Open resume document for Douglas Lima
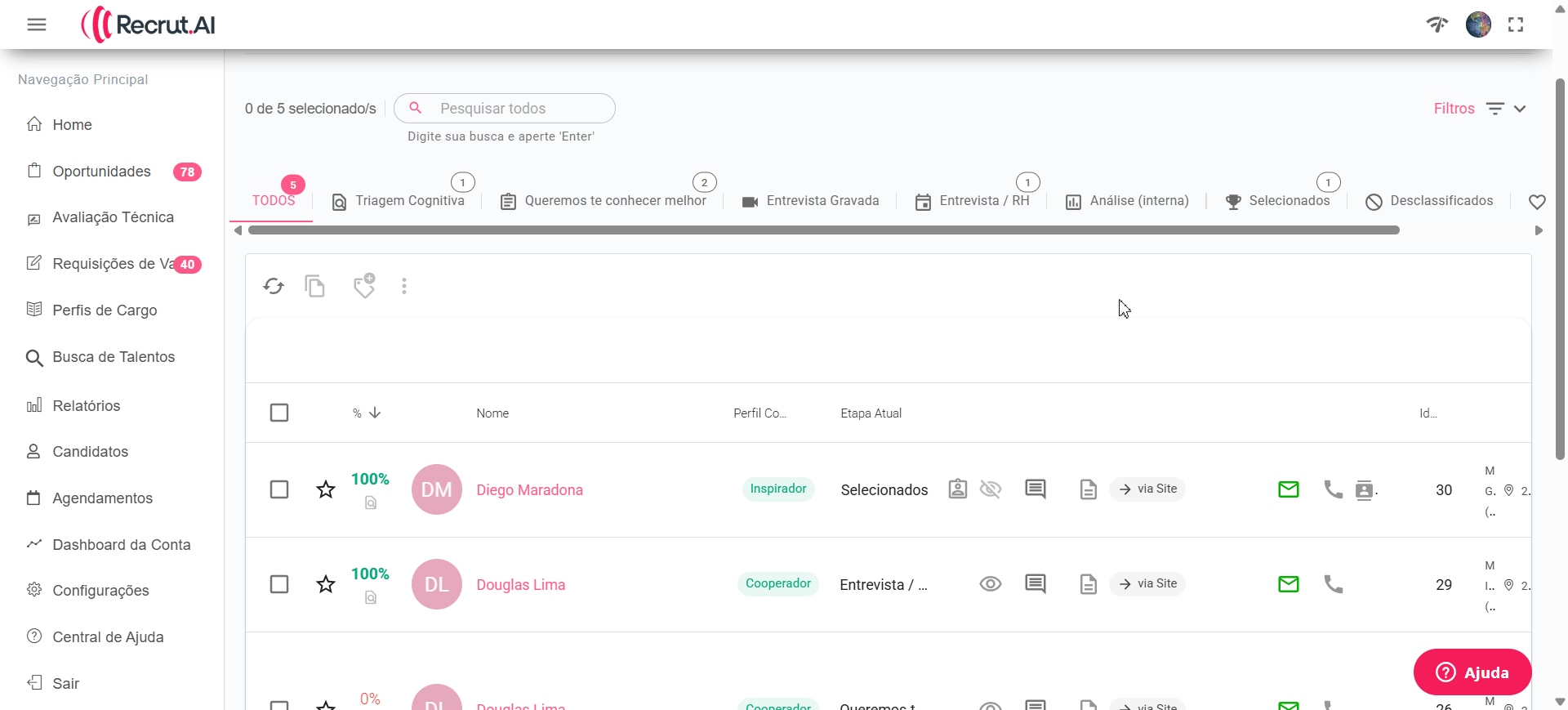The height and width of the screenshot is (710, 1568). click(1088, 584)
